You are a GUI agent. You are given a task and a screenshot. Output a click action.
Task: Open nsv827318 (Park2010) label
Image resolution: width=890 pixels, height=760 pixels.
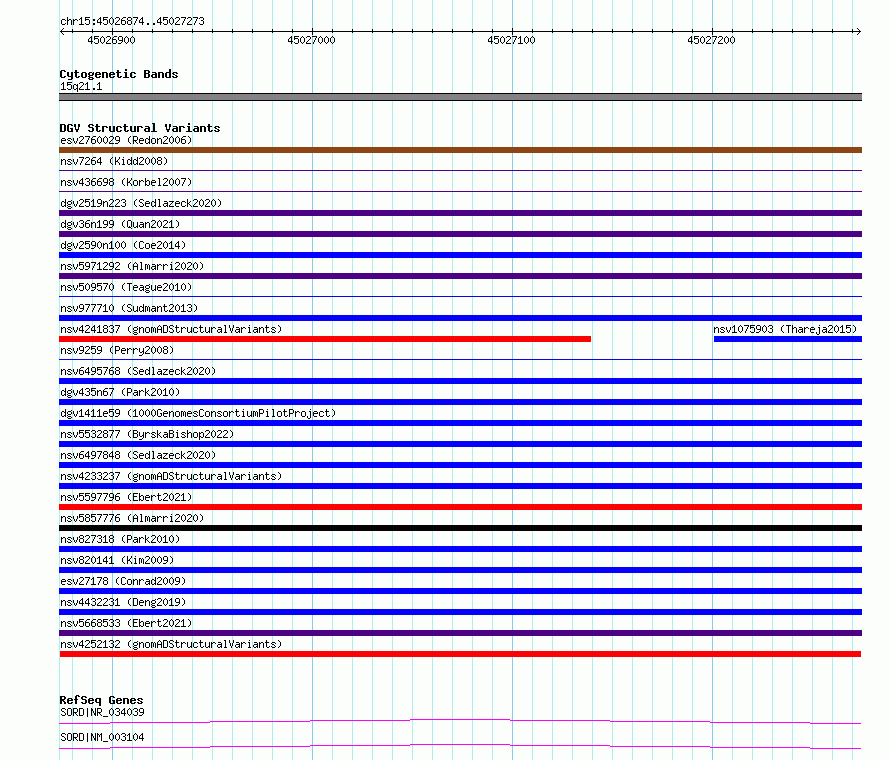pos(120,539)
